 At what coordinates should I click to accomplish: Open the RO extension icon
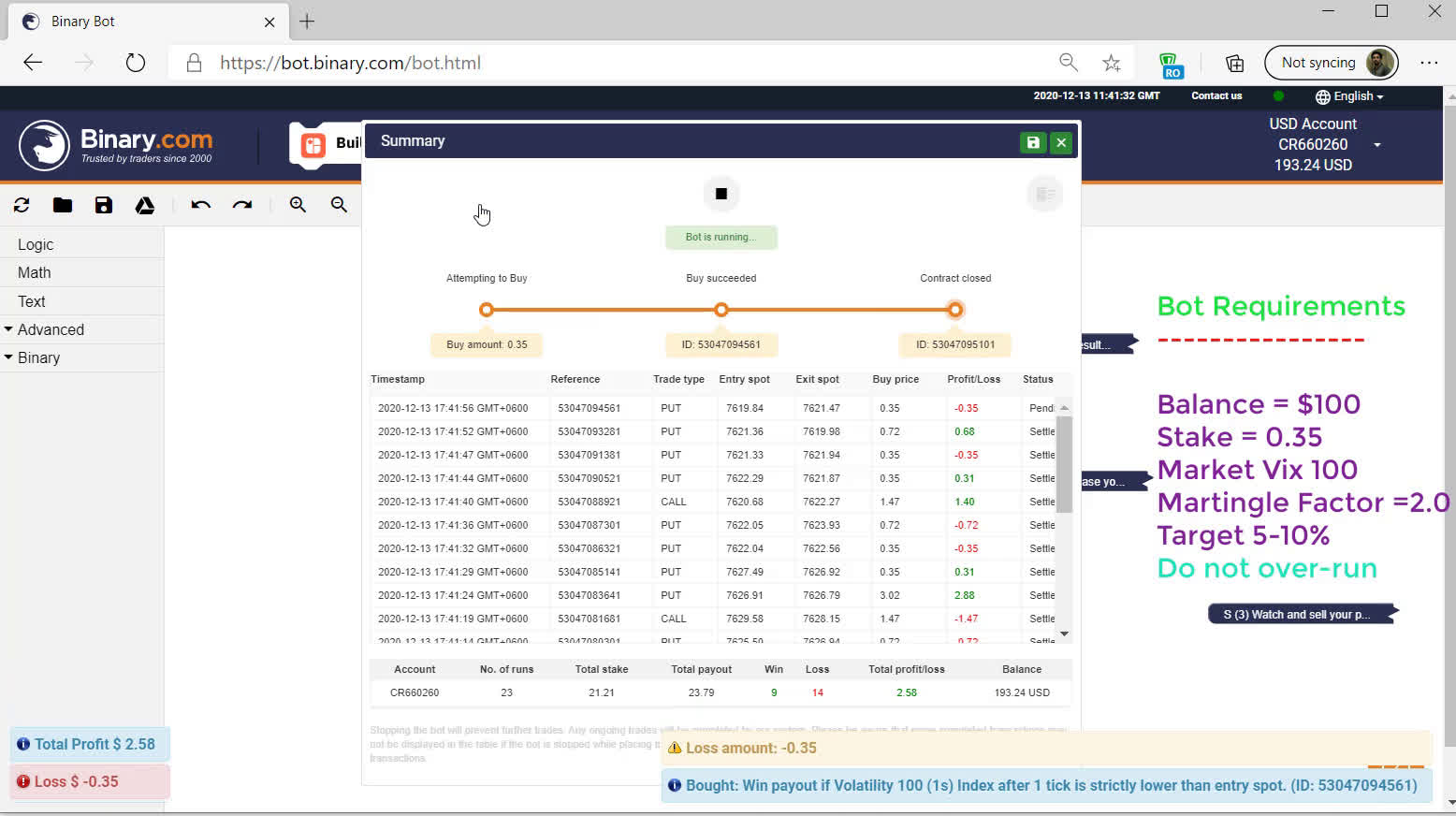[1171, 65]
